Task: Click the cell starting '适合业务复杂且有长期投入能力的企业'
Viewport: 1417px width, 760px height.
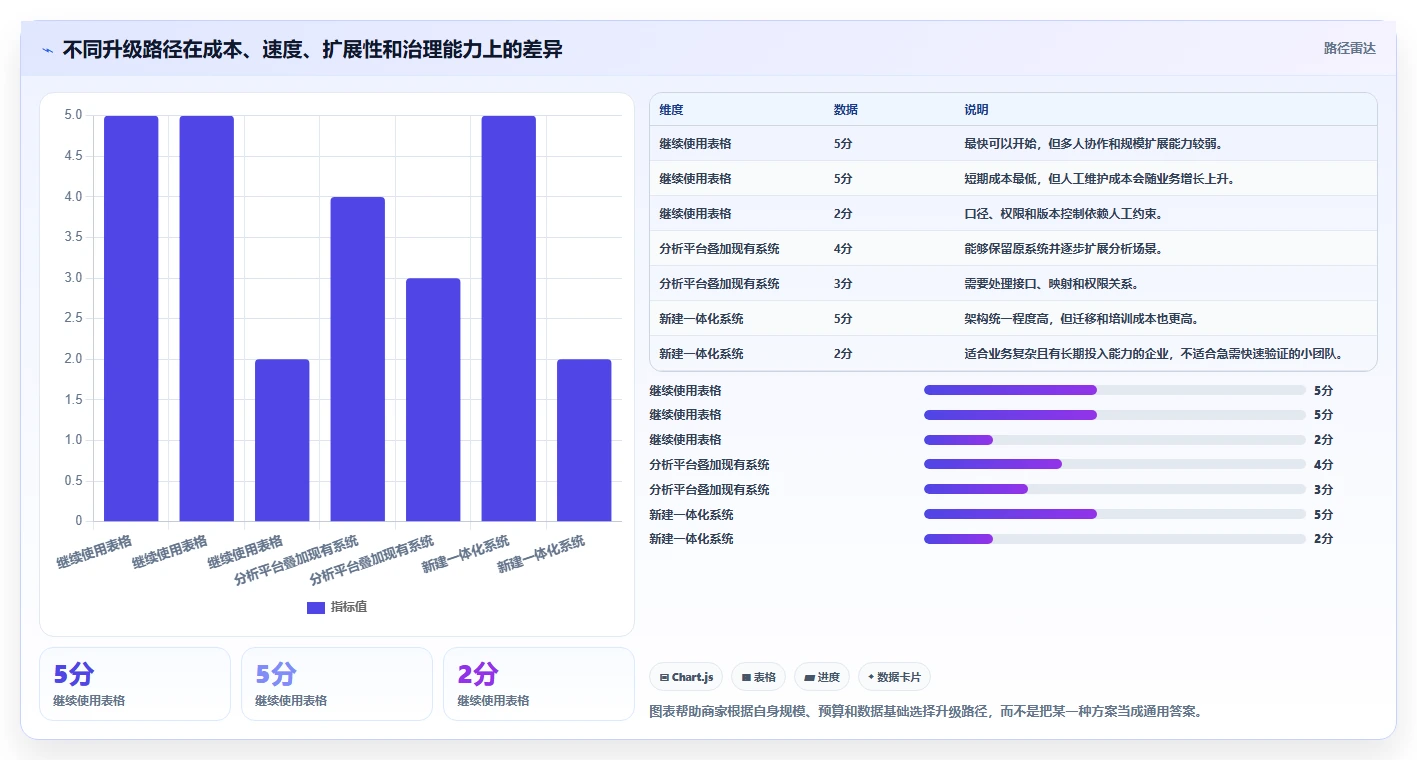Action: [1153, 354]
